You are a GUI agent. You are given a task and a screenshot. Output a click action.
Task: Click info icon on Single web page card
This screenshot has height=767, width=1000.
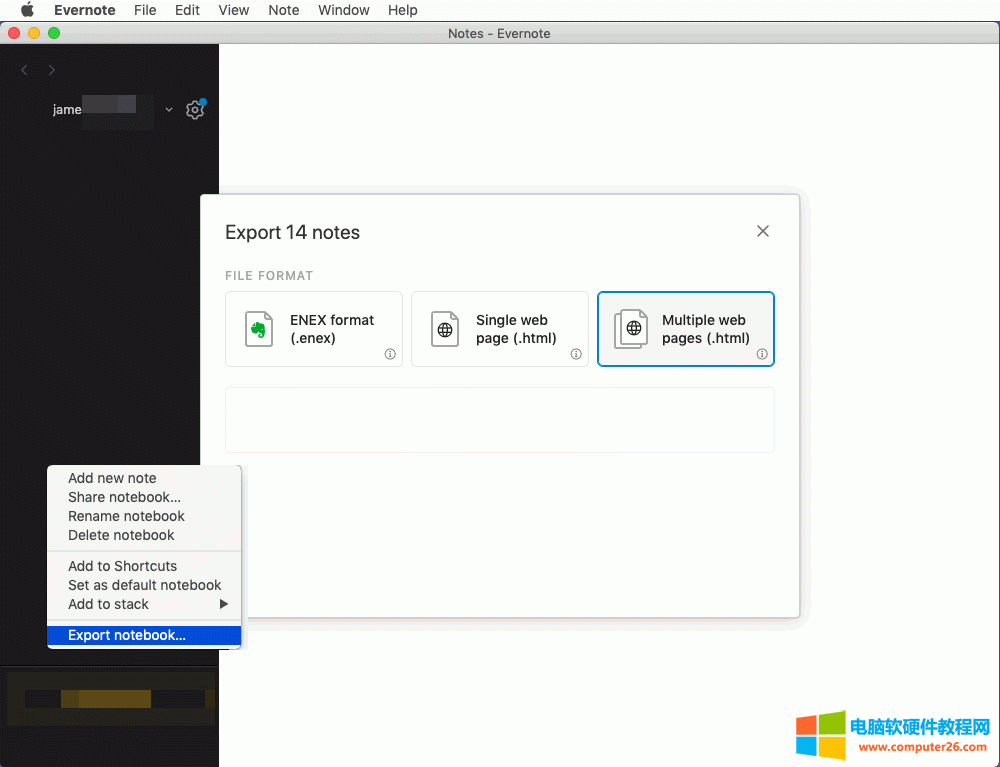(x=576, y=354)
